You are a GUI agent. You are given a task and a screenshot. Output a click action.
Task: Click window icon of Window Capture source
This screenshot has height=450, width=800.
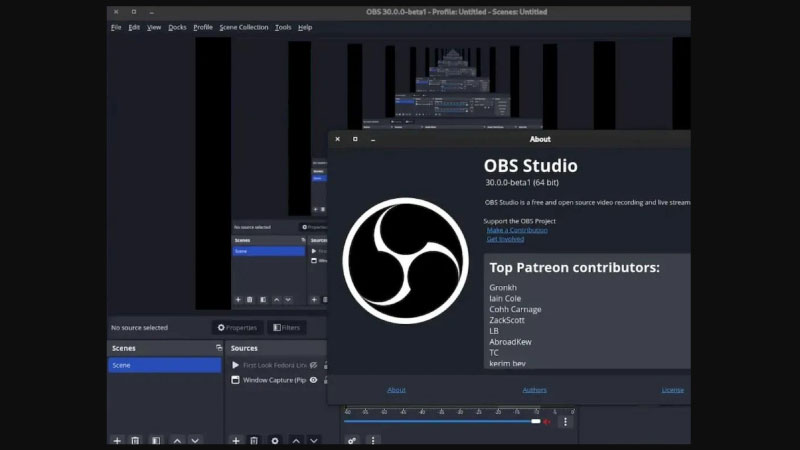pos(235,380)
